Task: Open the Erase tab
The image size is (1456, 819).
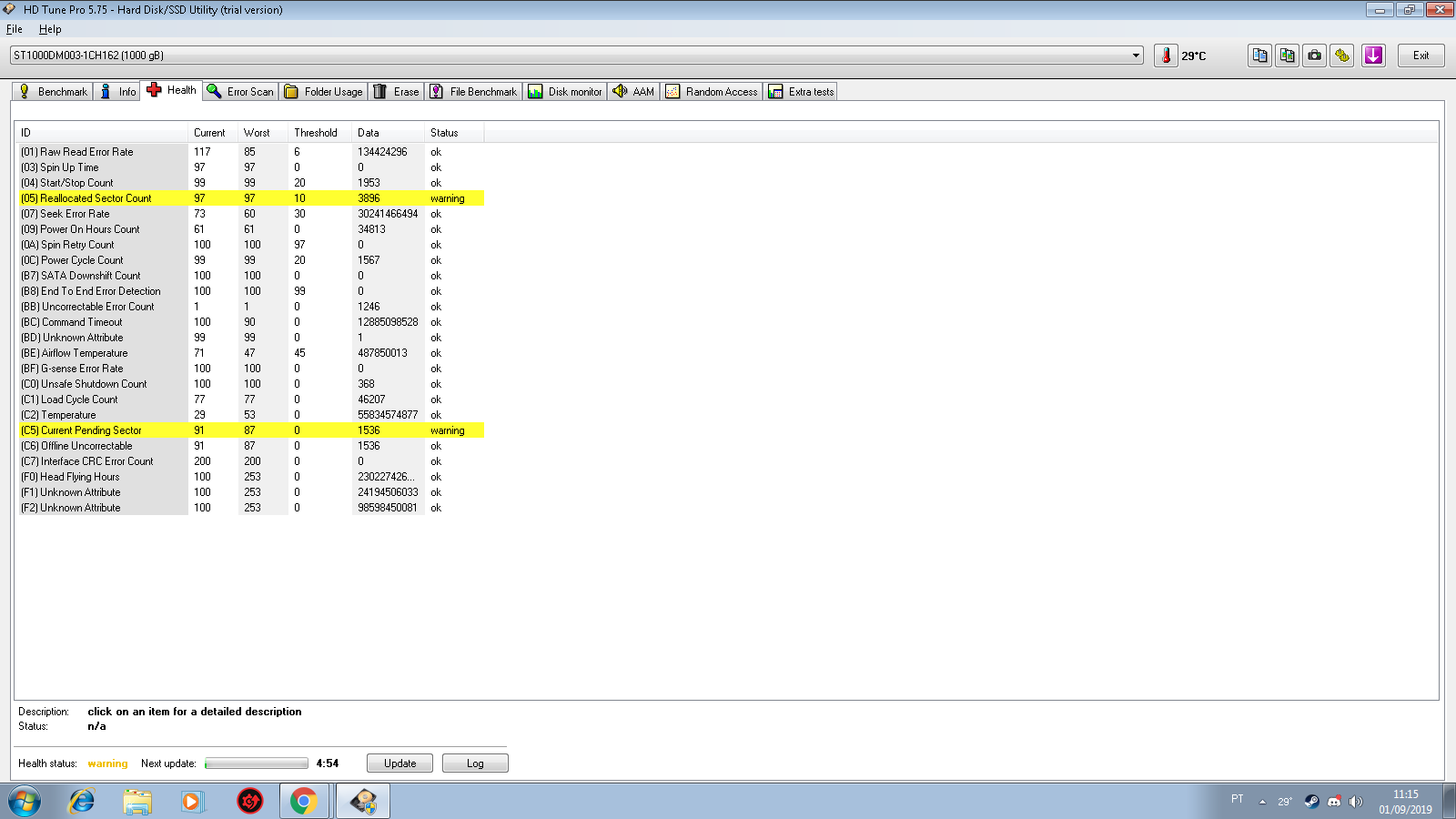Action: 396,91
